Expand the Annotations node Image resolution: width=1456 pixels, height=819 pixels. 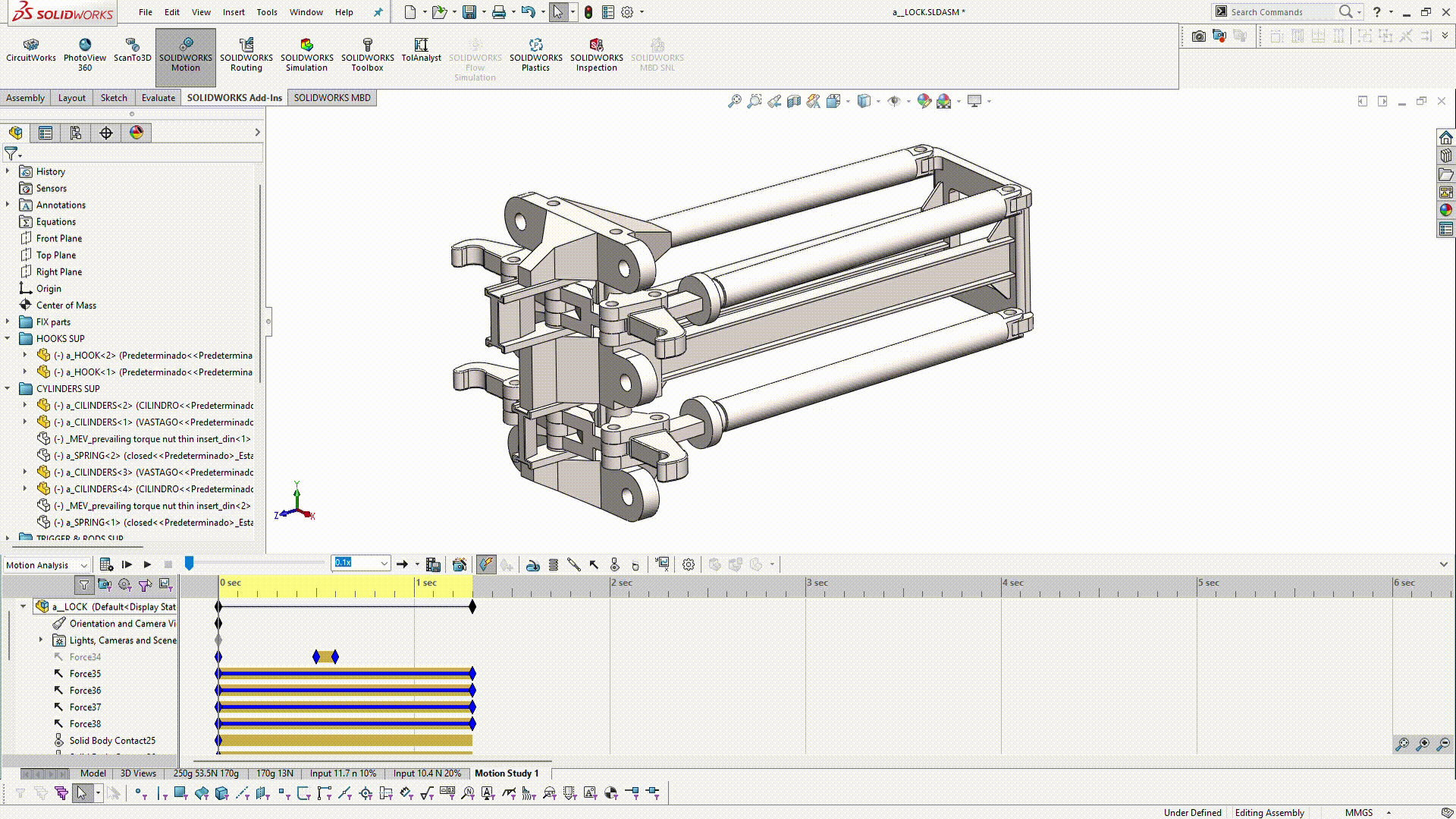(x=8, y=205)
